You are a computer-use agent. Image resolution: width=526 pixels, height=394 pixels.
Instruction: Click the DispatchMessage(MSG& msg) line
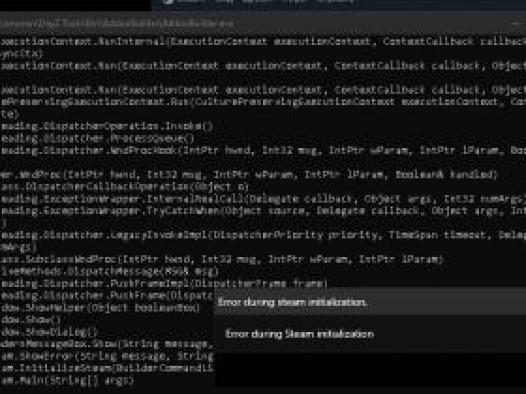pyautogui.click(x=109, y=271)
